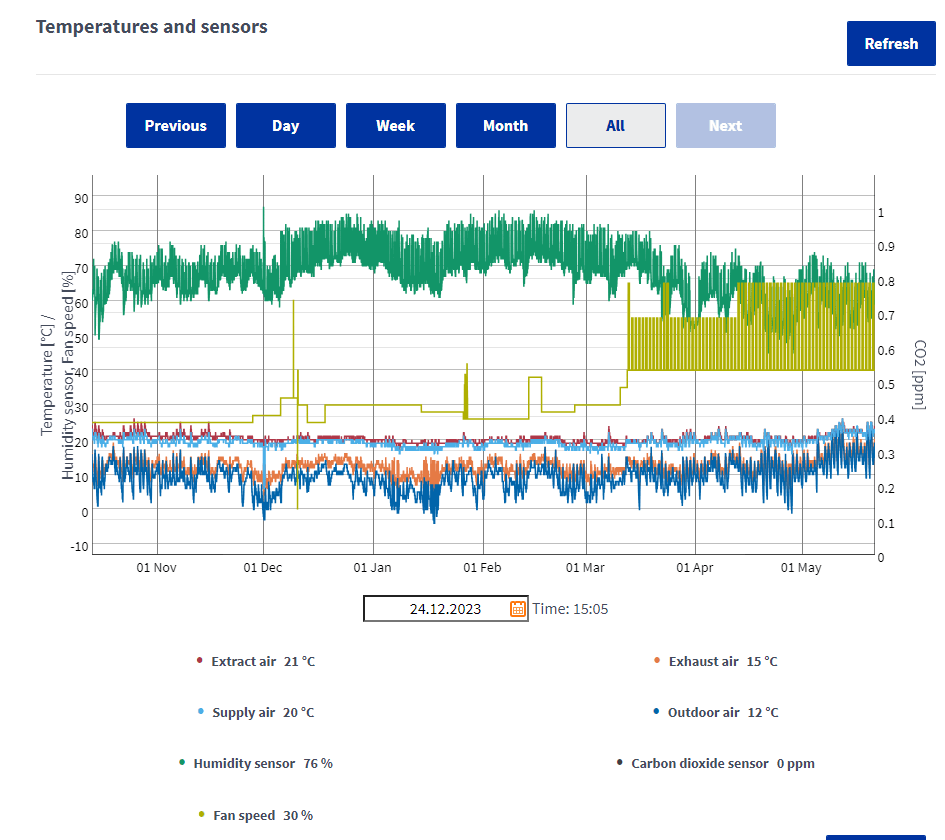Image resolution: width=945 pixels, height=840 pixels.
Task: Click the Refresh button
Action: coord(890,44)
